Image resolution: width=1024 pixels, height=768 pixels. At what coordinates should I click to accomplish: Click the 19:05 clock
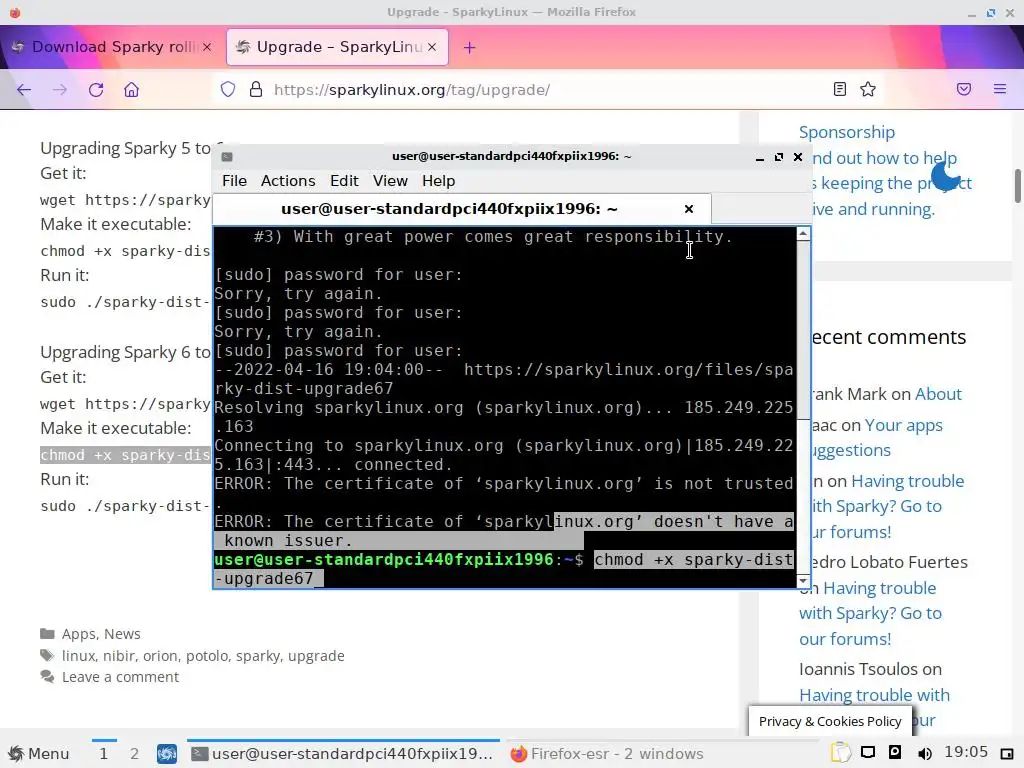coord(966,752)
